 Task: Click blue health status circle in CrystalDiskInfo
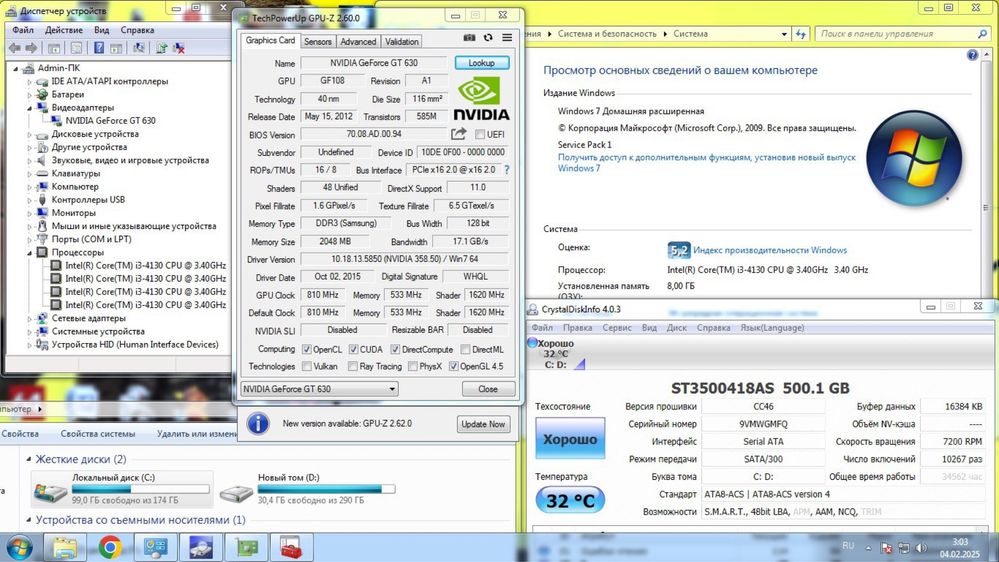click(533, 343)
